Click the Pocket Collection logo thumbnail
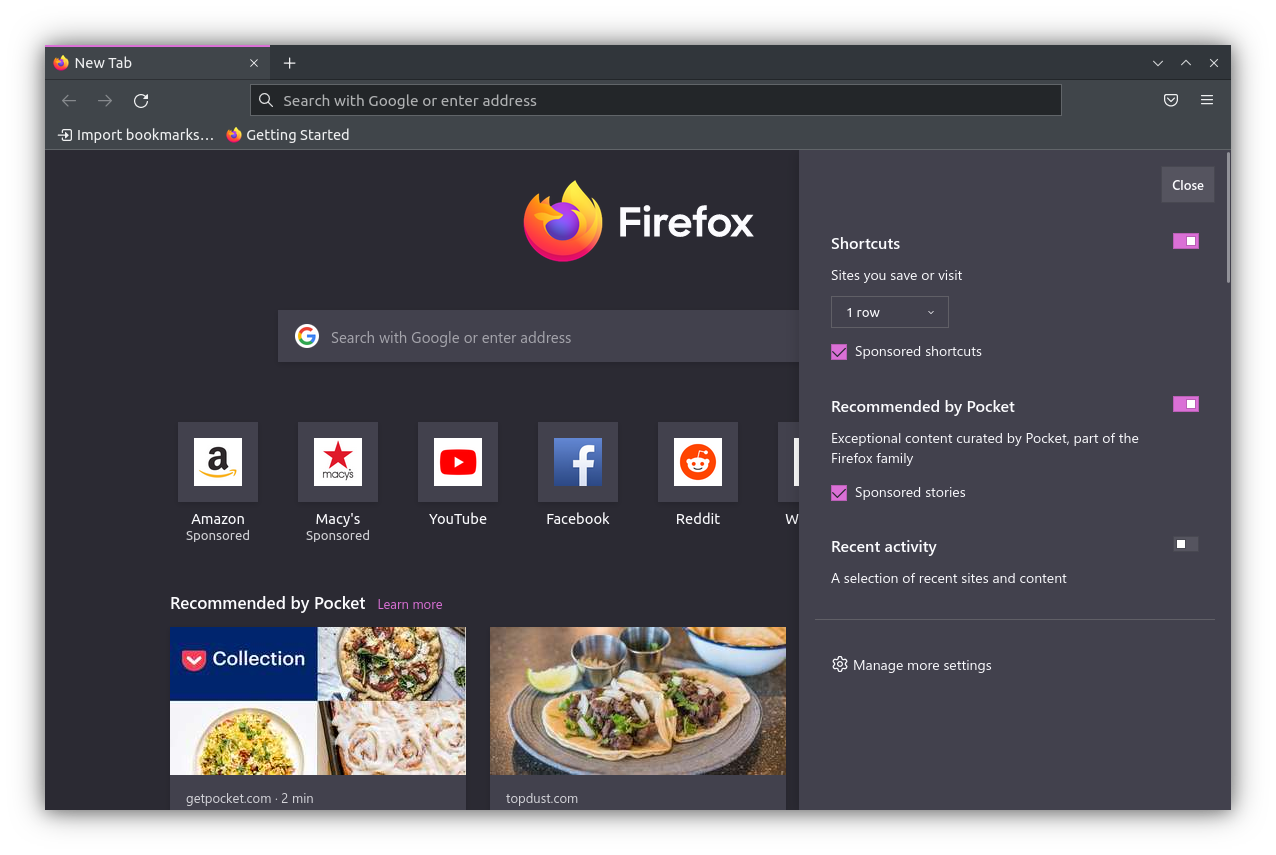Screen dimensions: 1276x855 point(244,664)
